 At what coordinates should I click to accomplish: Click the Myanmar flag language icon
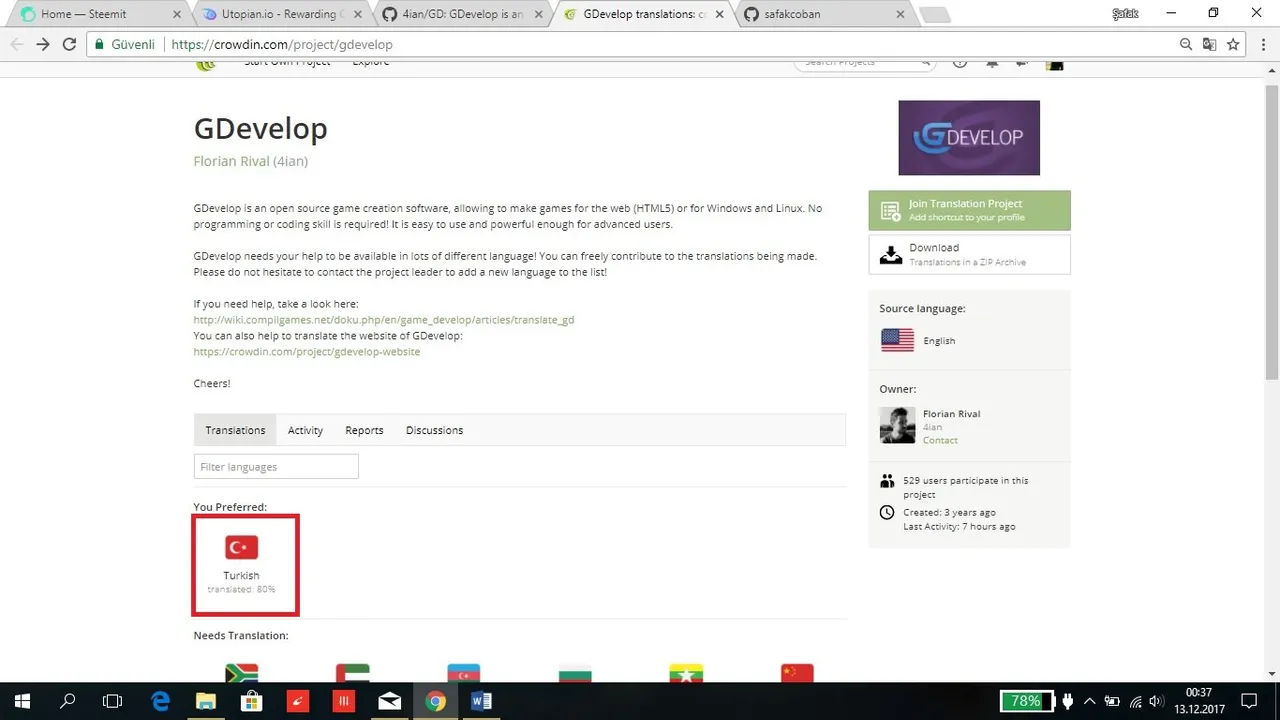click(686, 673)
